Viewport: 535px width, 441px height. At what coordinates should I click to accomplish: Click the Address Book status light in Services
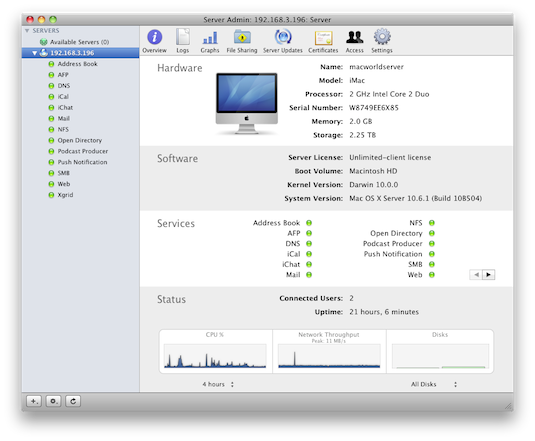[309, 223]
